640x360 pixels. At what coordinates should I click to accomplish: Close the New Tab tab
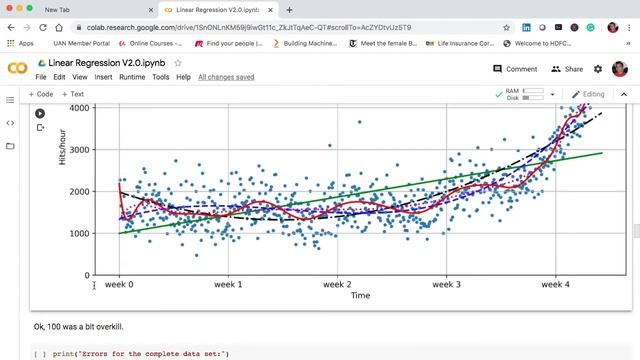tap(151, 10)
